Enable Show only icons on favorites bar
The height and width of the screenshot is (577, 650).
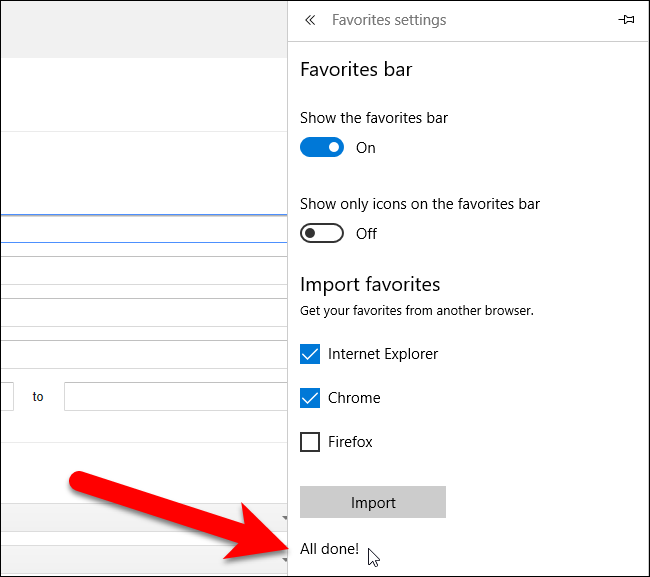[321, 233]
